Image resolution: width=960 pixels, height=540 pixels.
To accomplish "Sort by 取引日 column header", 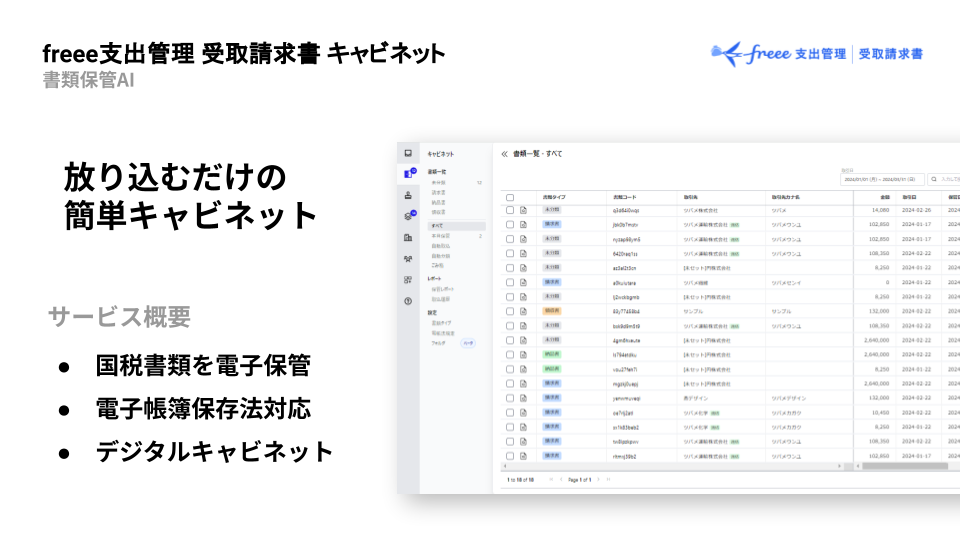I will [x=909, y=197].
